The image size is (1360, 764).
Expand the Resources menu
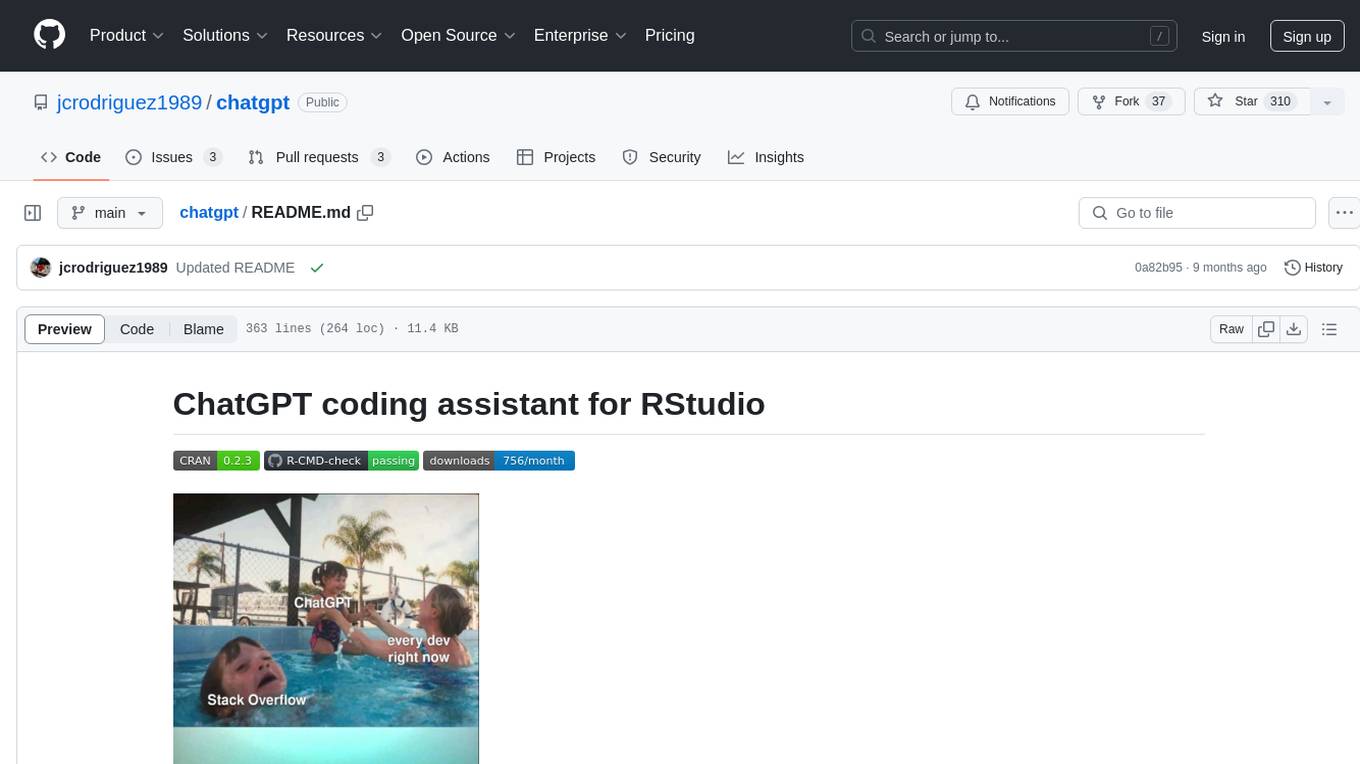click(x=334, y=35)
